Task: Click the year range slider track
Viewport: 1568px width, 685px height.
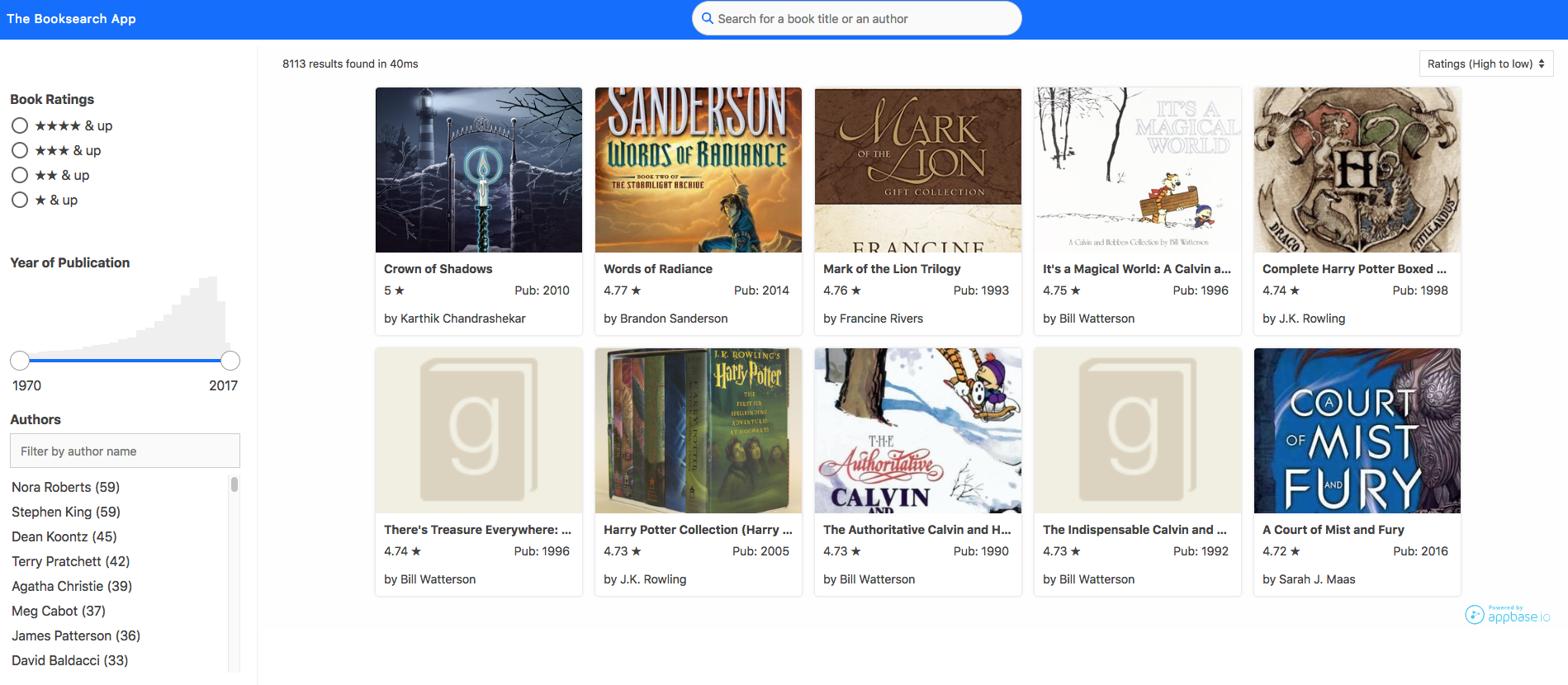Action: [x=125, y=361]
